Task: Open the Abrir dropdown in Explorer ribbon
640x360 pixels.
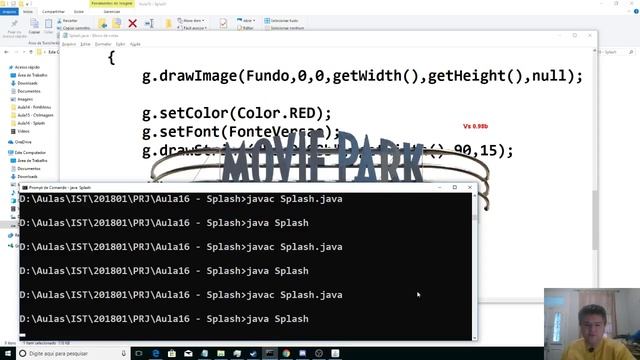Action: (x=246, y=20)
